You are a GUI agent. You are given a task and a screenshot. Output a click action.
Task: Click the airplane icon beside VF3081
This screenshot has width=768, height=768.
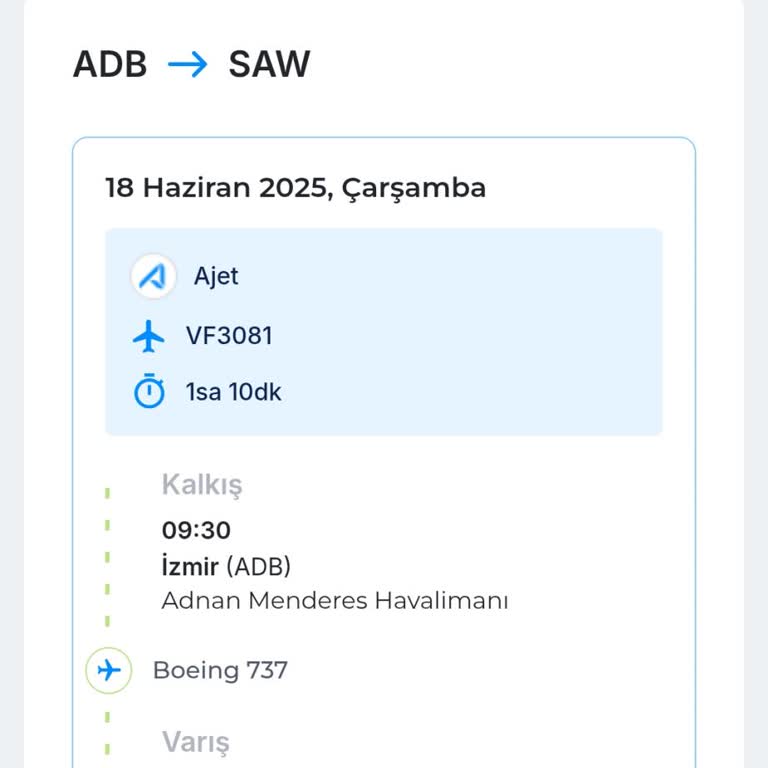coord(149,336)
